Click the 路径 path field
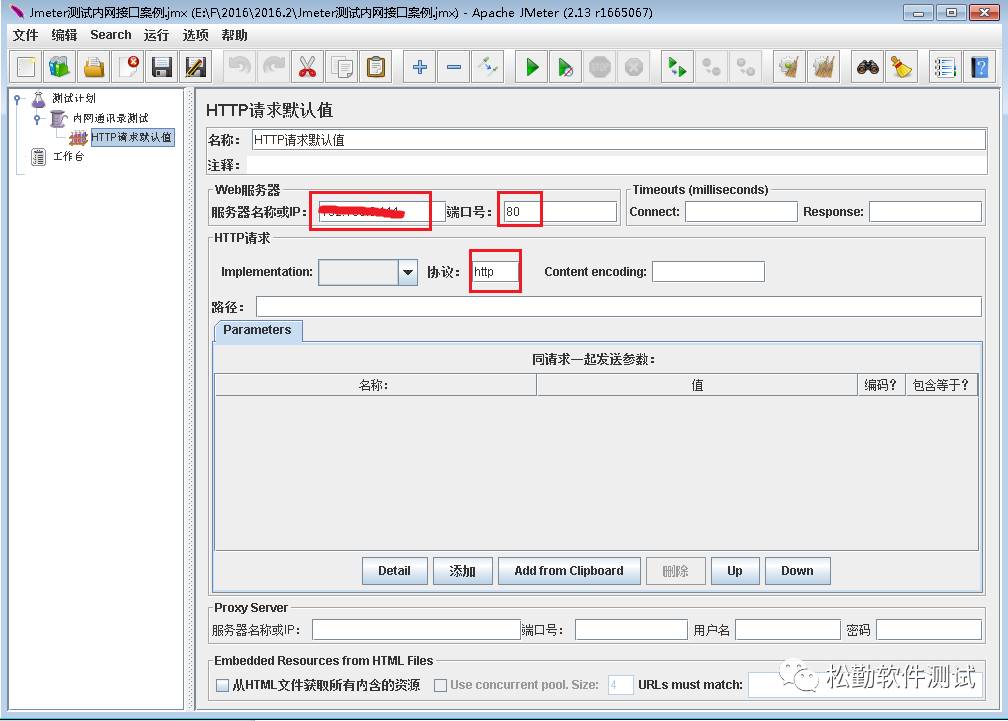Viewport: 1008px width, 721px height. pos(618,307)
